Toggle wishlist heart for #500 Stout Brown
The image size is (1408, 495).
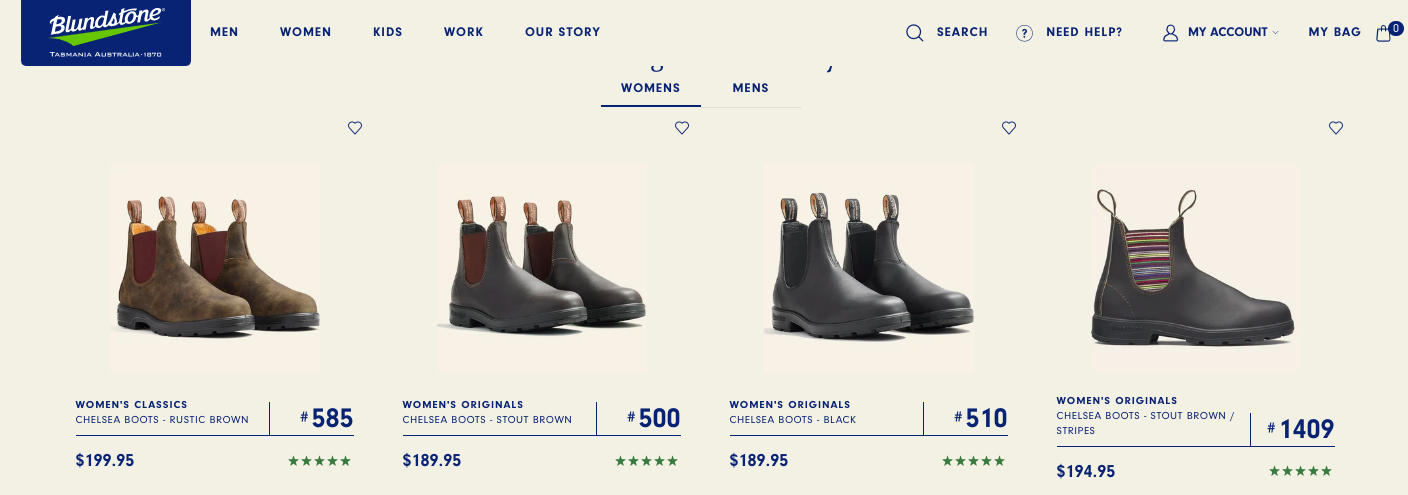click(x=682, y=128)
